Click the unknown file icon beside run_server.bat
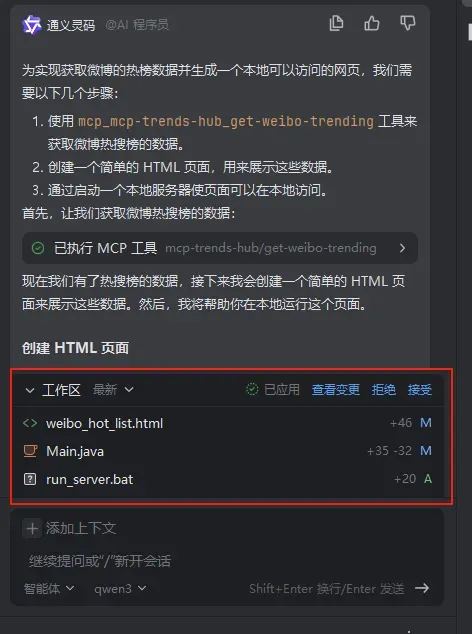Viewport: 472px width, 634px height. (x=30, y=479)
